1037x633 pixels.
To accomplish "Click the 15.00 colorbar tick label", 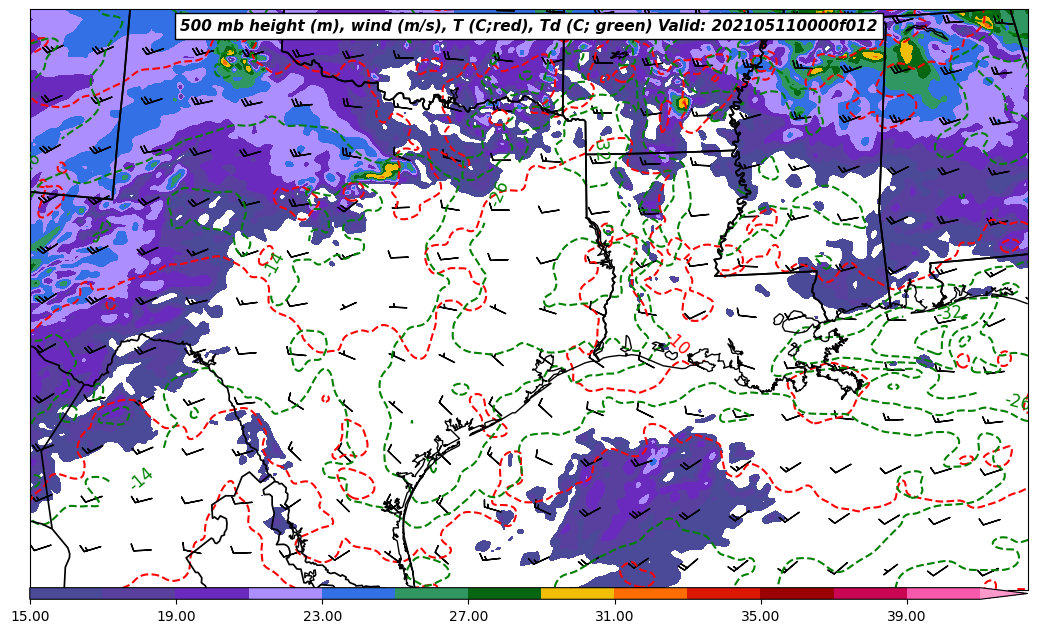I will [30, 616].
